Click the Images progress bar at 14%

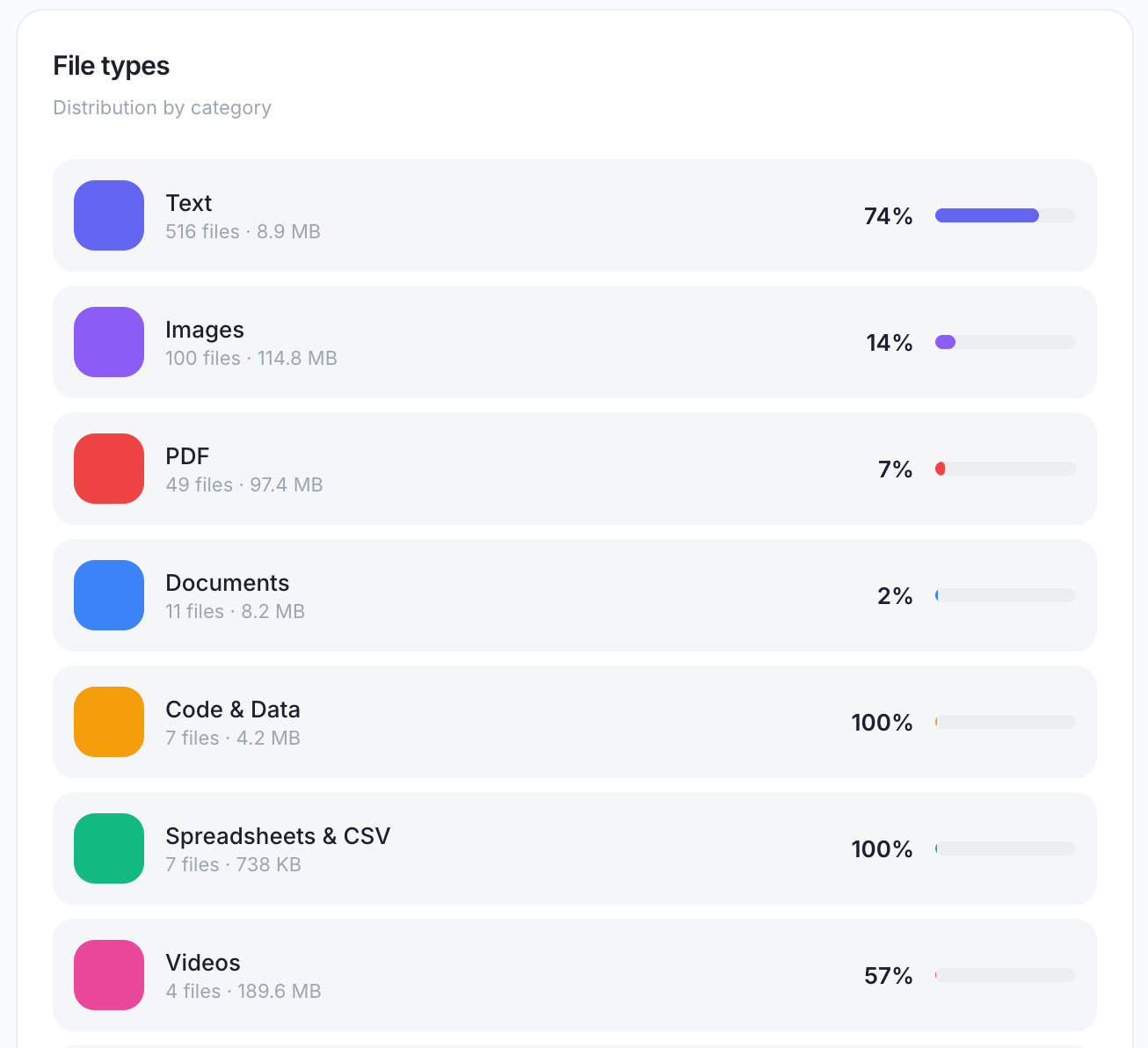pyautogui.click(x=1006, y=342)
